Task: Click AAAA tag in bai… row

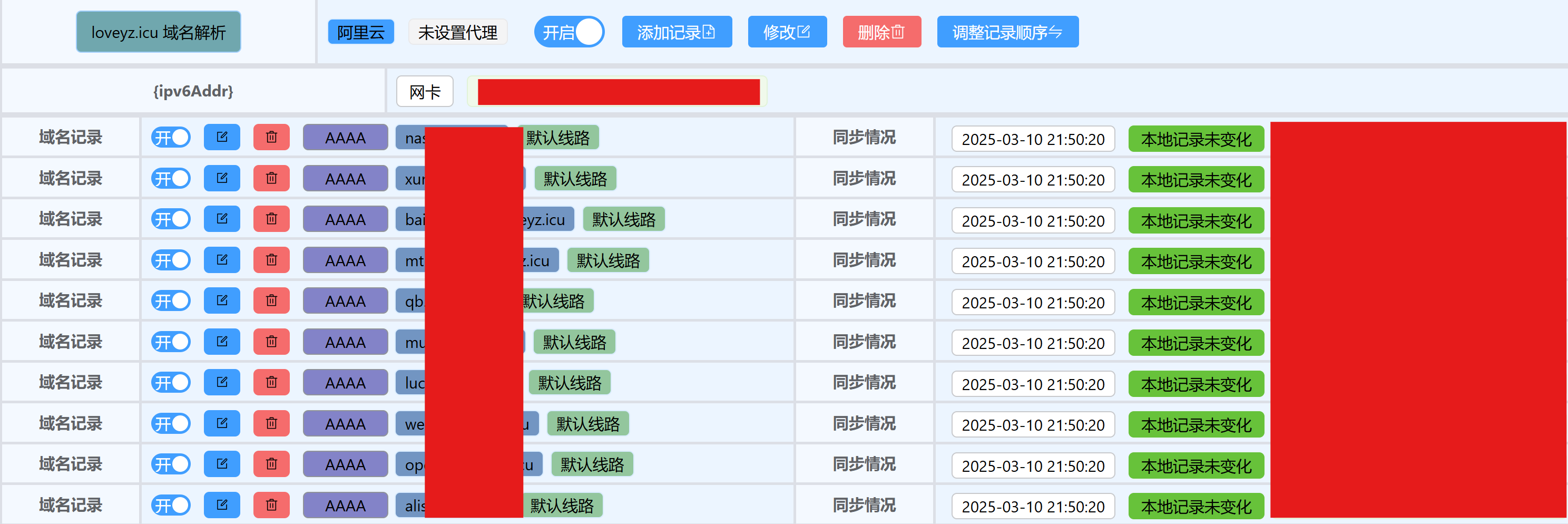Action: [345, 219]
